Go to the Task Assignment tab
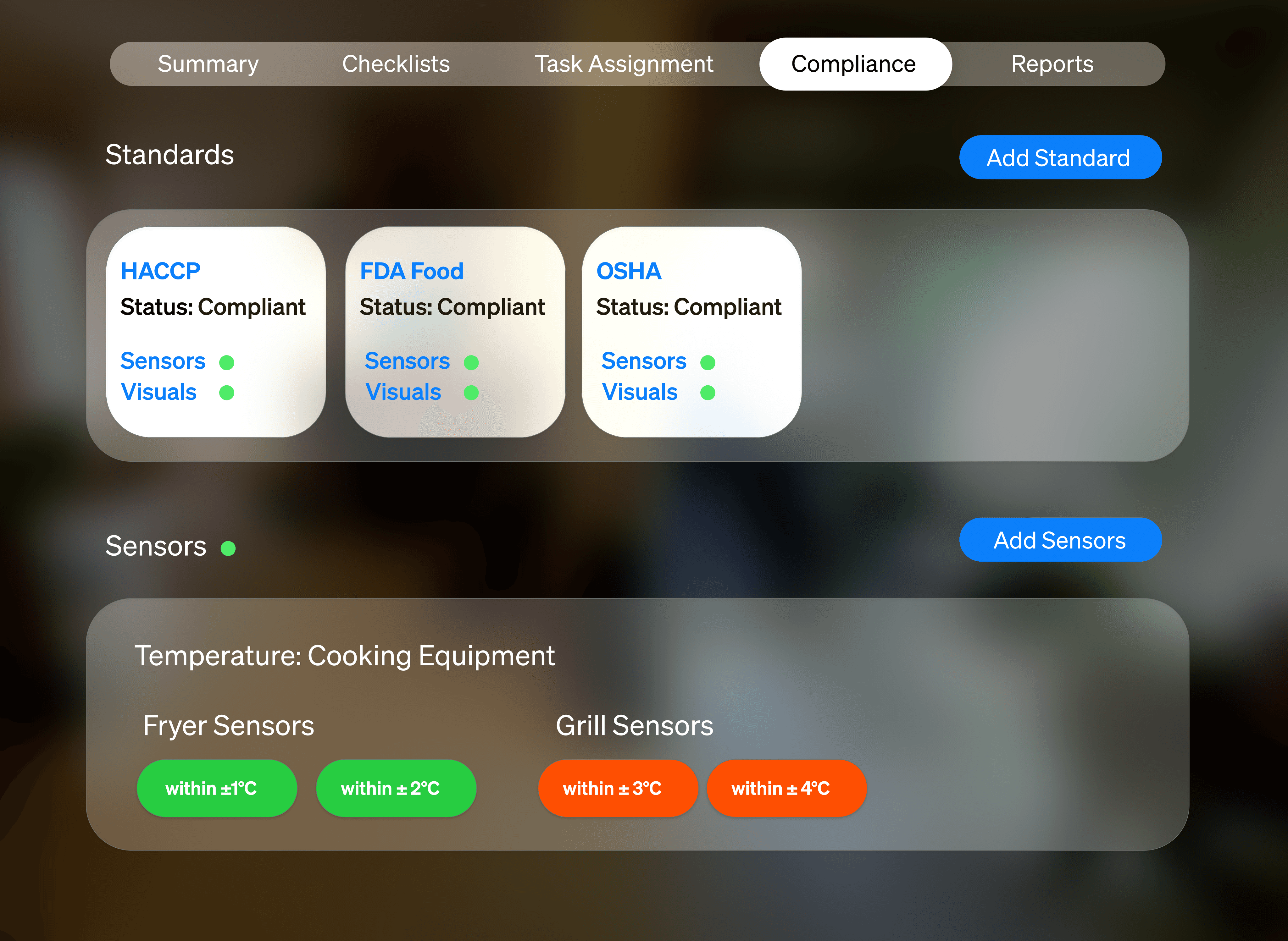Screen dimensions: 1288x941 click(624, 64)
